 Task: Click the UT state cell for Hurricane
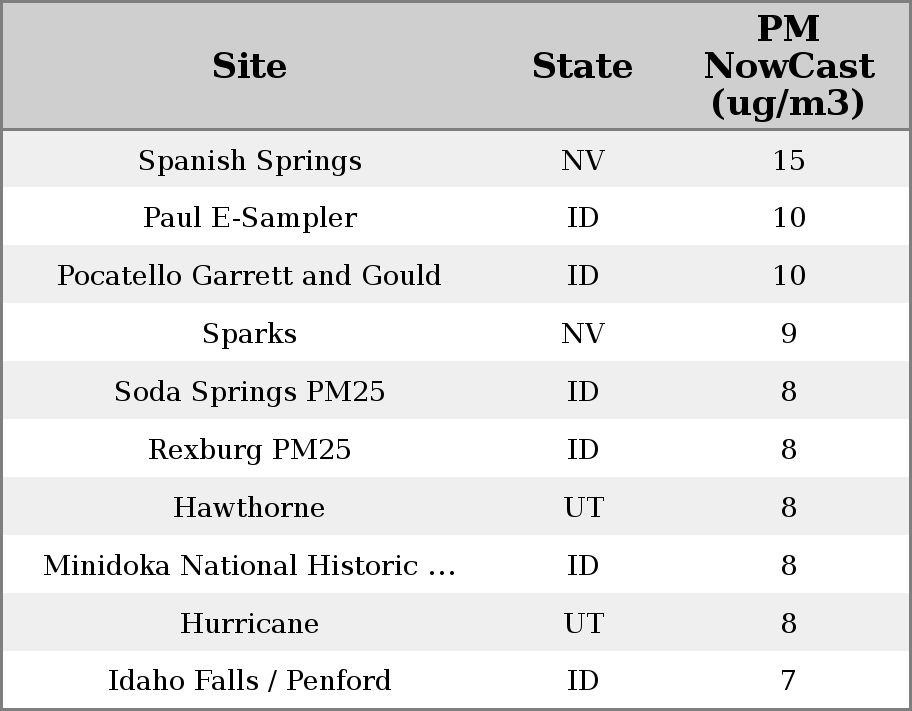(x=583, y=624)
